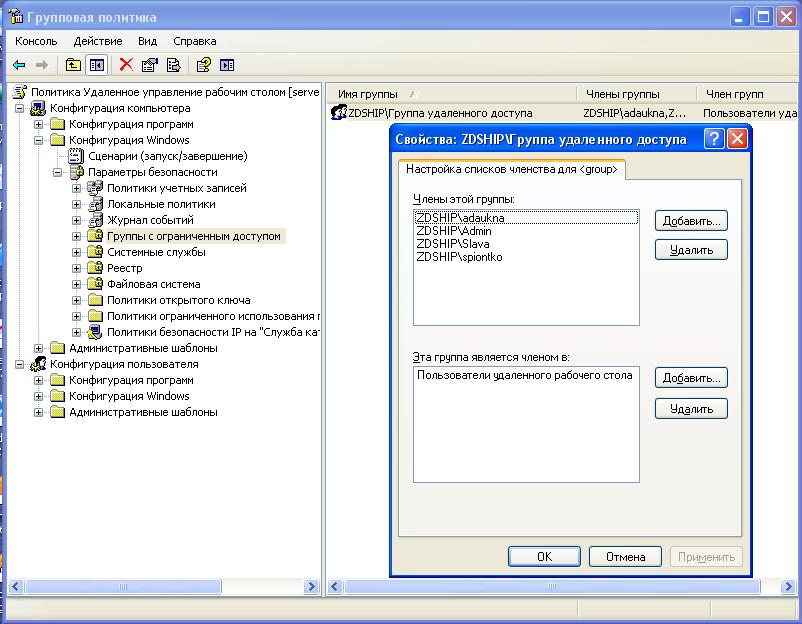The image size is (802, 624).
Task: Expand the Локальные политики node
Action: 76,204
